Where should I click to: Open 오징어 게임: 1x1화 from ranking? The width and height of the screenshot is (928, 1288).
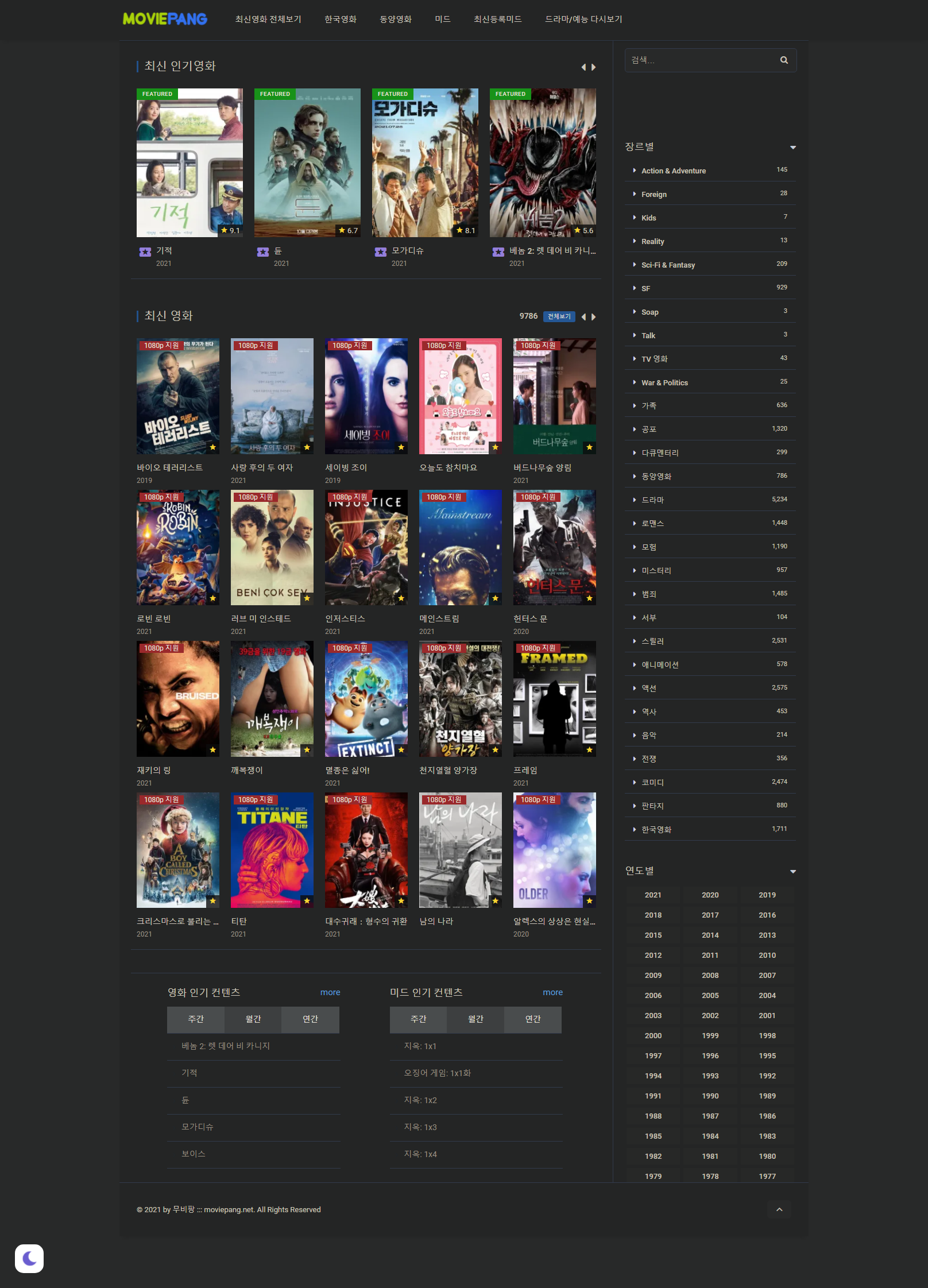(438, 1073)
